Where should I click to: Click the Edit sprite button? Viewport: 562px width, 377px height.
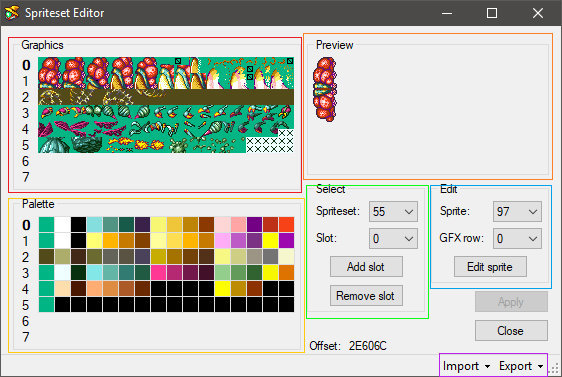[490, 267]
